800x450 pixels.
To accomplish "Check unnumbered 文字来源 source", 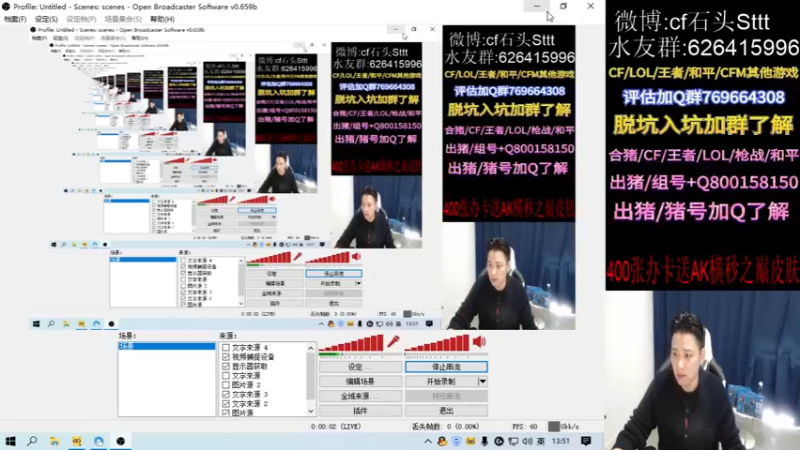I will click(x=226, y=376).
